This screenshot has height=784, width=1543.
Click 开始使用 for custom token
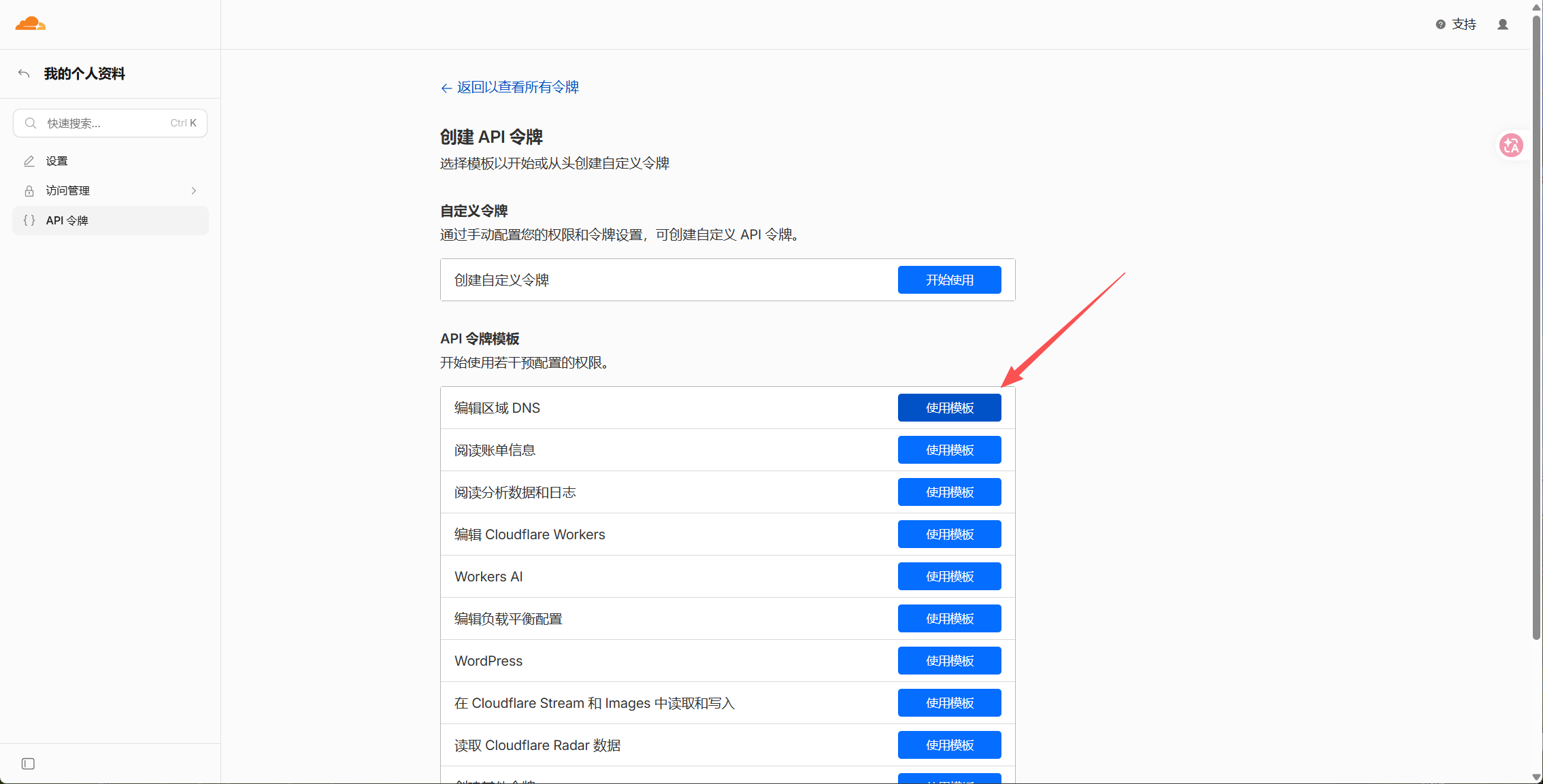pos(949,280)
